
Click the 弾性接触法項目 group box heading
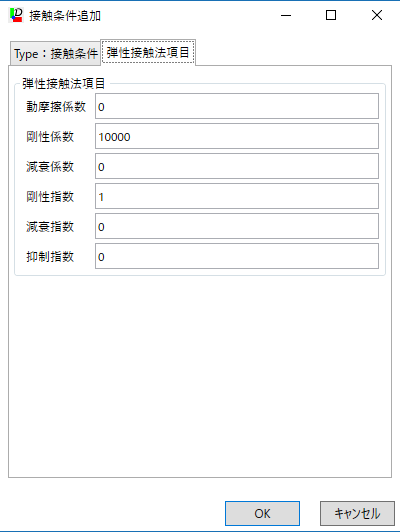[x=64, y=83]
